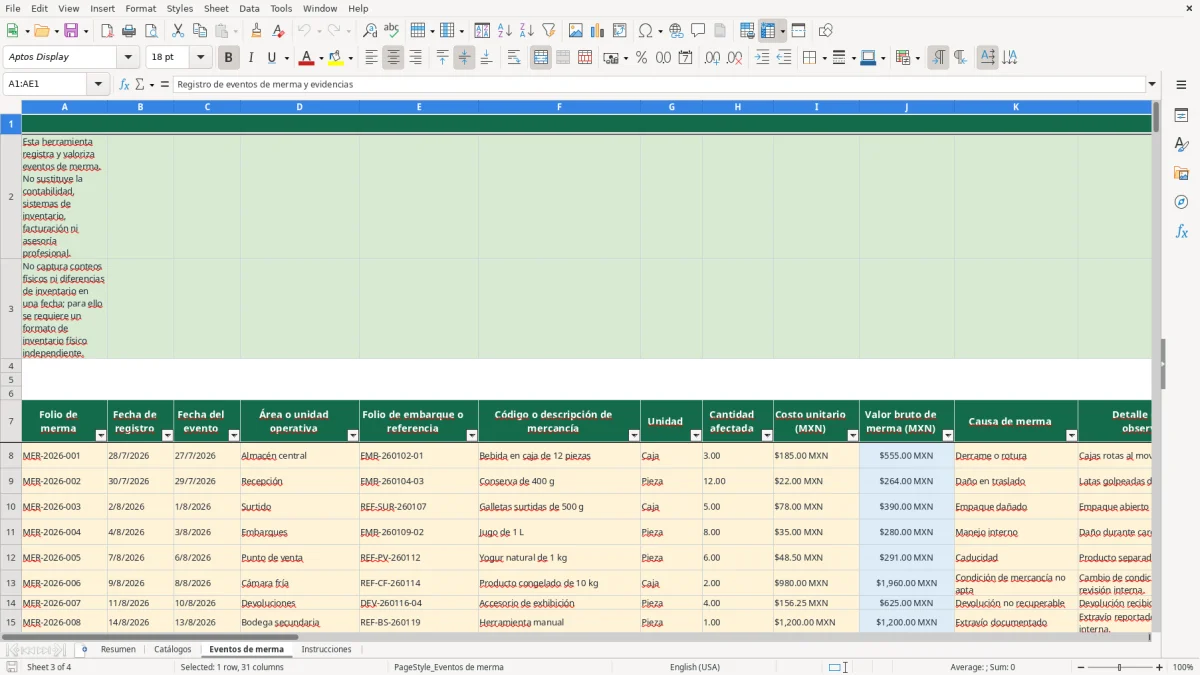
Task: Click the Insert Chart icon
Action: (598, 31)
